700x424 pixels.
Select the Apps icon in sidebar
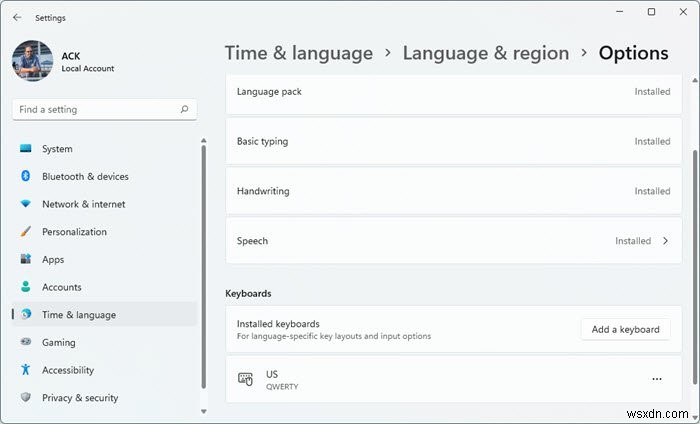[x=26, y=259]
